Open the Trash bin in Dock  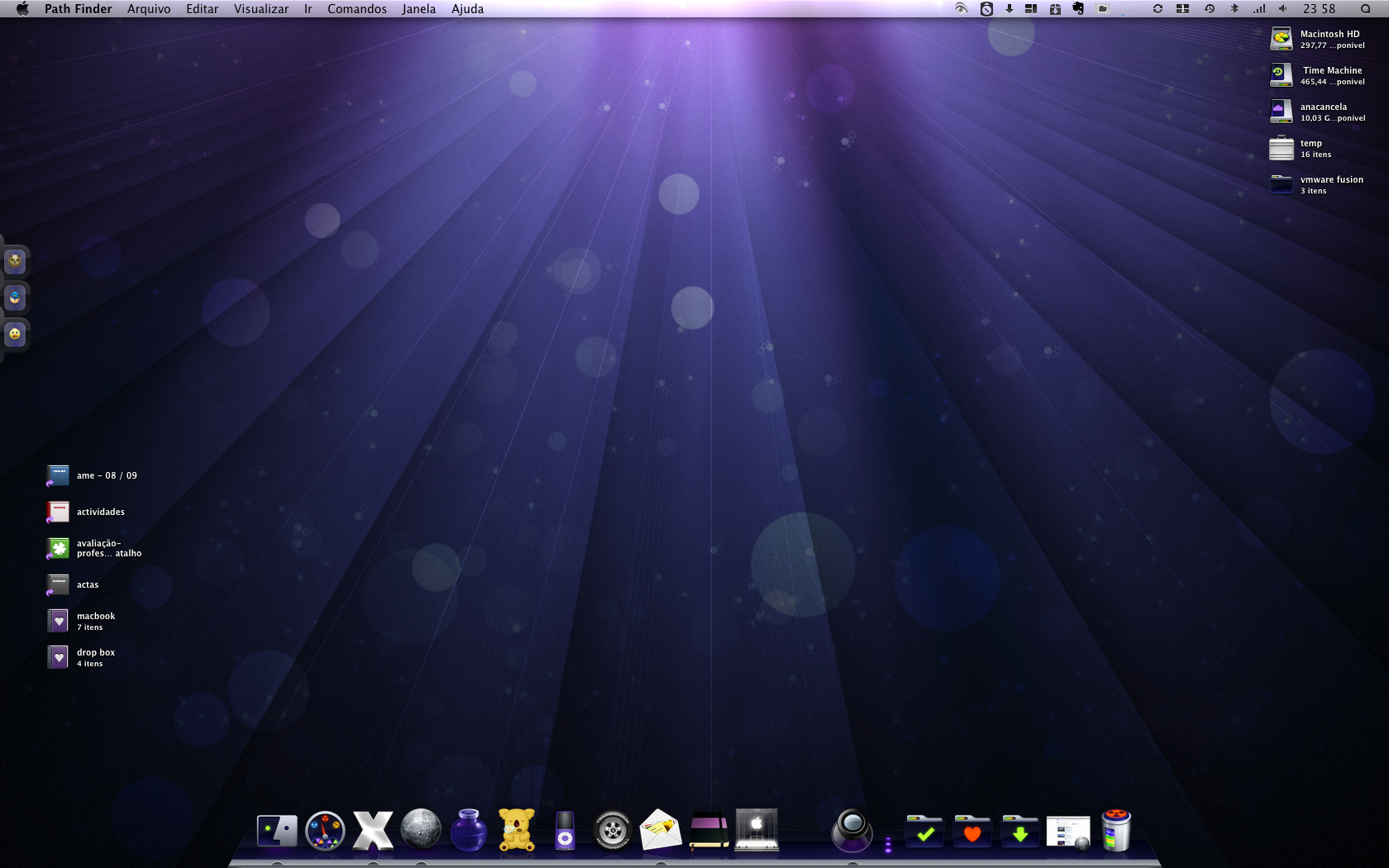pyautogui.click(x=1116, y=830)
